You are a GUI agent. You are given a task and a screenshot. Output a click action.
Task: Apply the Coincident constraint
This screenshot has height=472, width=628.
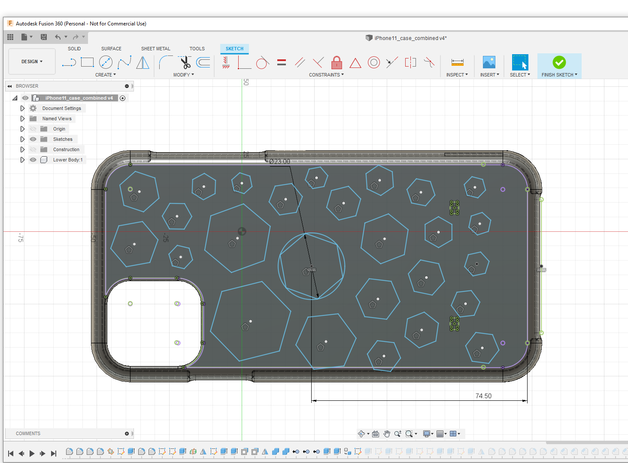(244, 63)
